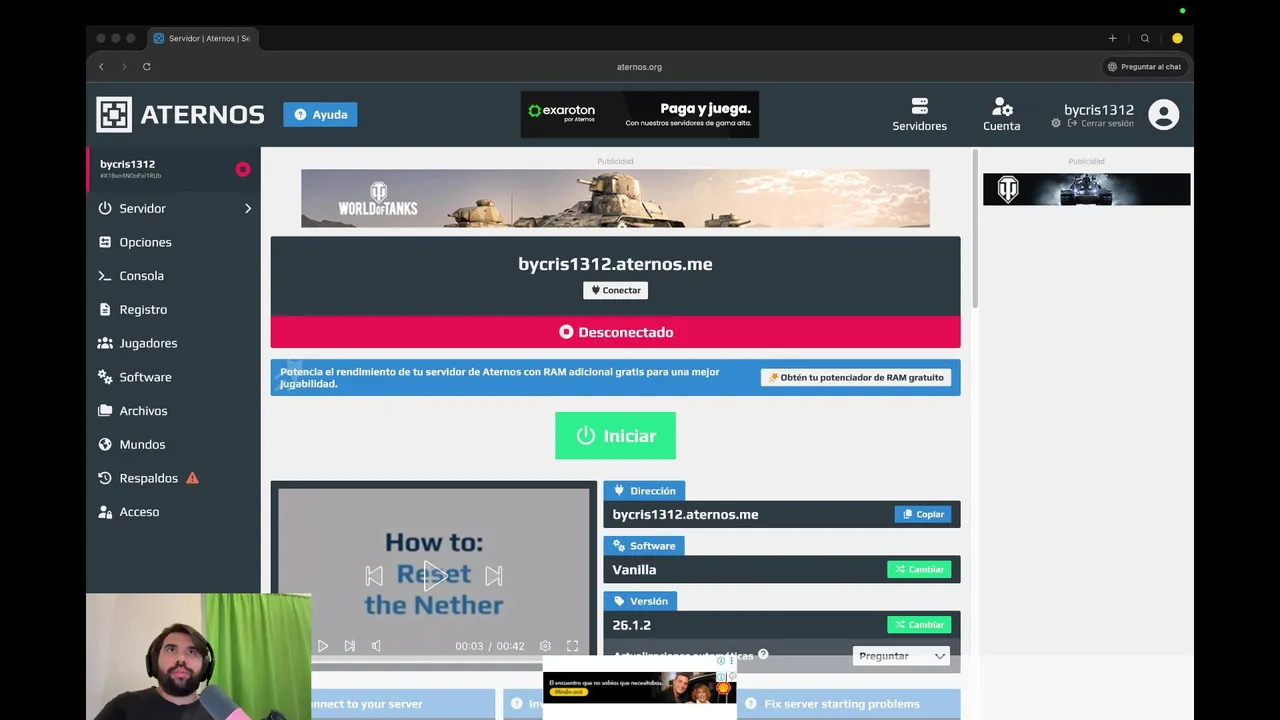Click the Míralo acá button in bottom ad
Viewport: 1280px width, 720px height.
567,691
